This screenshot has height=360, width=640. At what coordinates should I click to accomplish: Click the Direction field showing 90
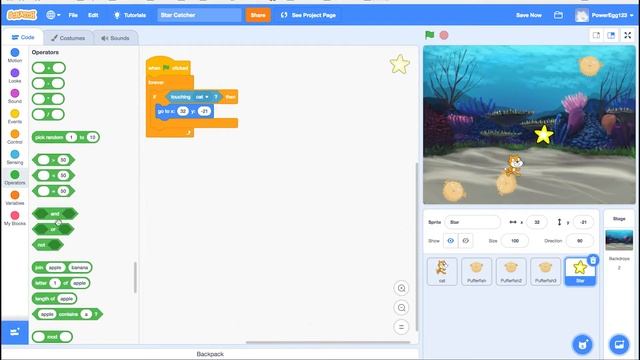[x=580, y=241]
